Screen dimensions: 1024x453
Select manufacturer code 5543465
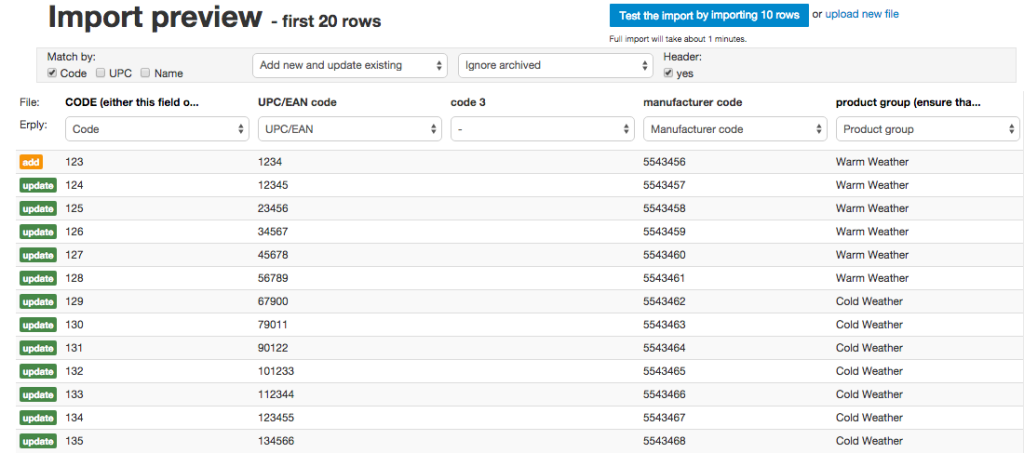pos(664,371)
